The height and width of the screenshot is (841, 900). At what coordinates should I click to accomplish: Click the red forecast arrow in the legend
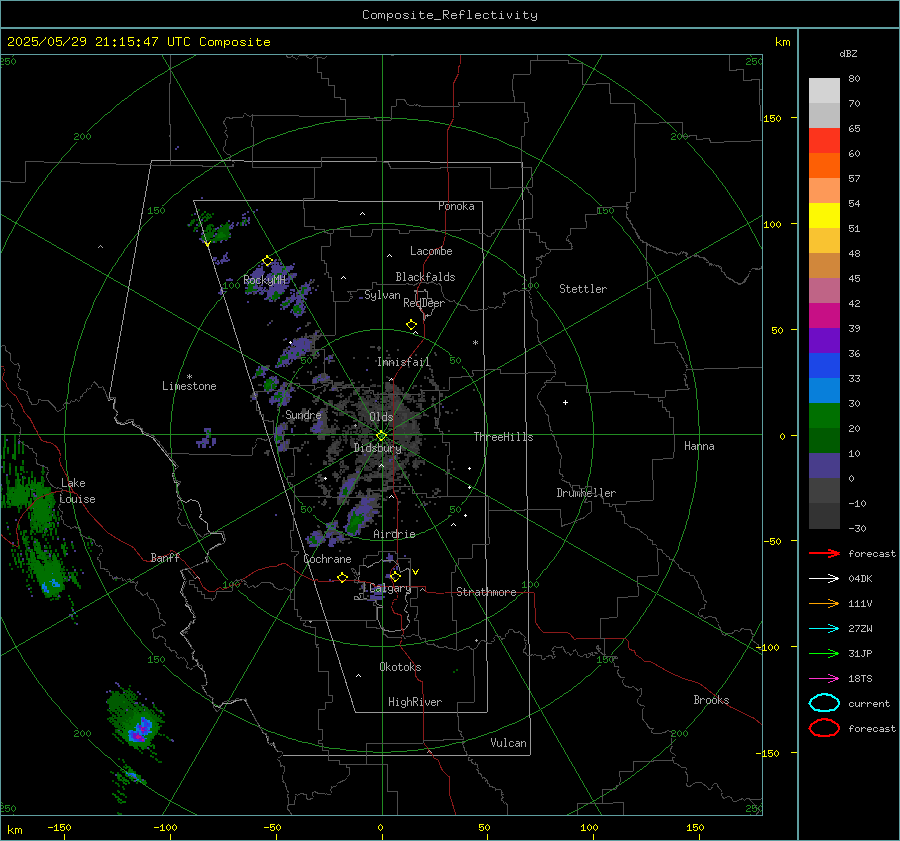click(824, 553)
